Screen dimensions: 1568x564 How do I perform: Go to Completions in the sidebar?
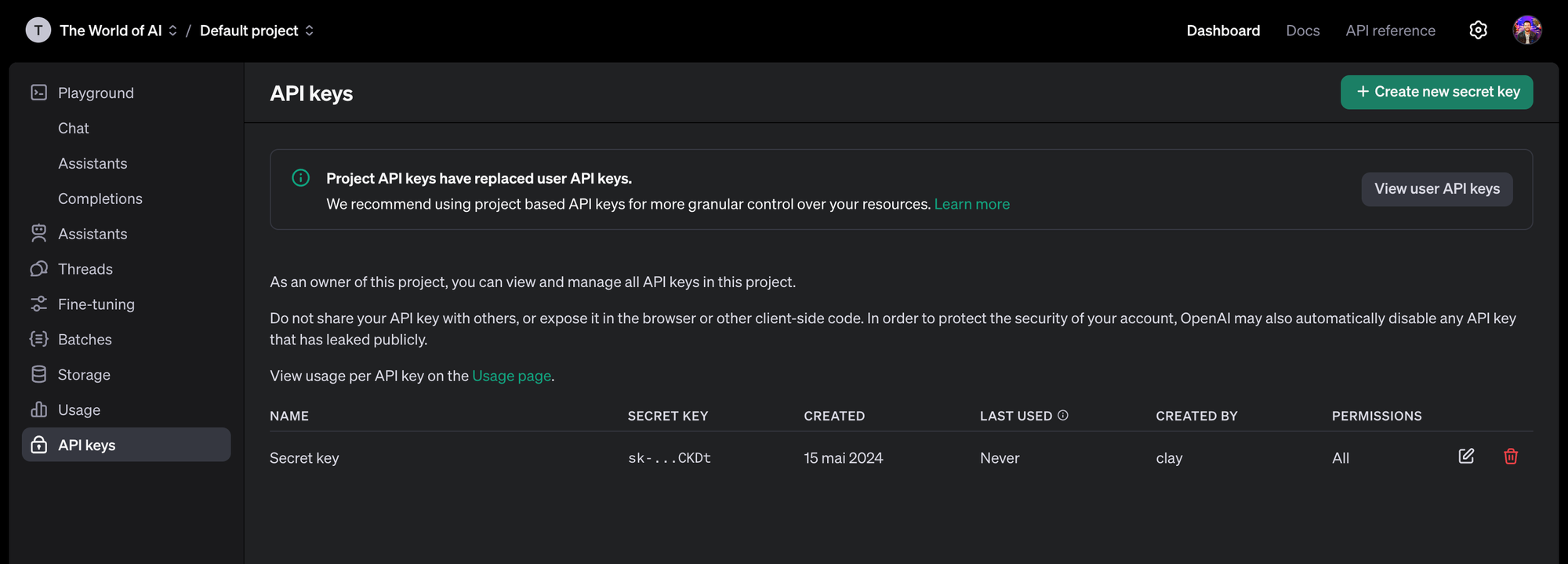[100, 198]
